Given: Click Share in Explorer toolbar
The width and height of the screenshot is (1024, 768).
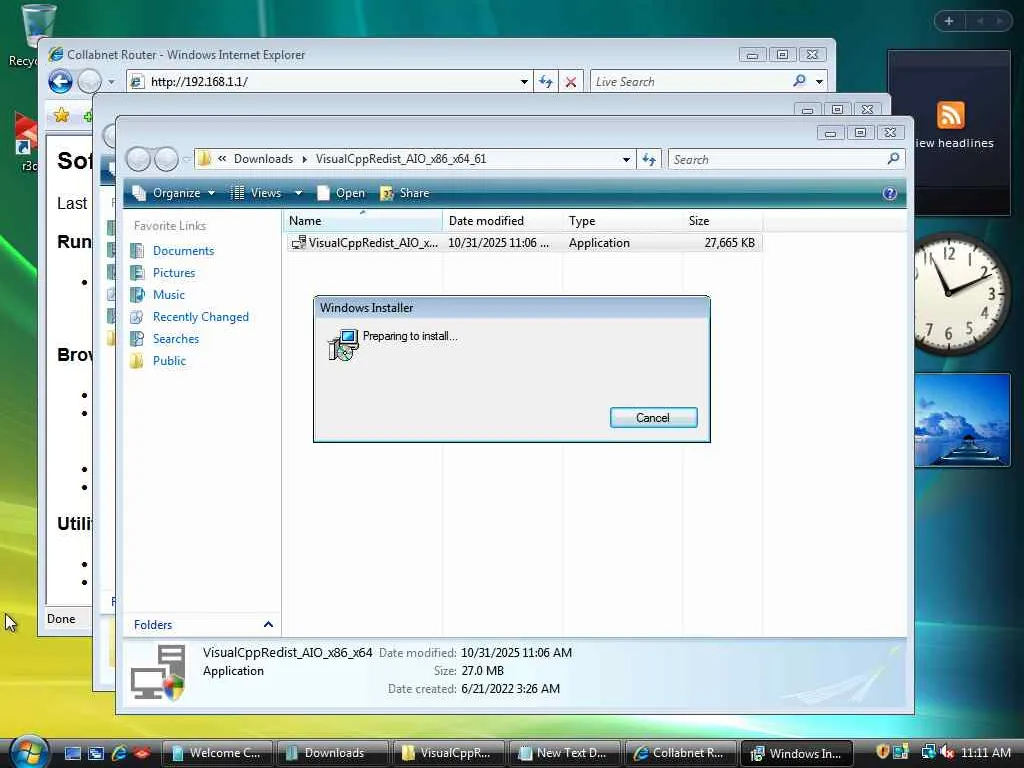Looking at the screenshot, I should click(405, 193).
